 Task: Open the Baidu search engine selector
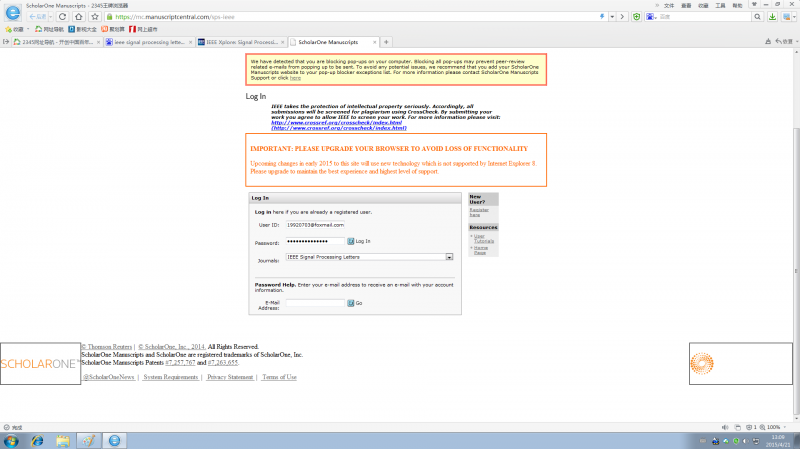click(651, 17)
